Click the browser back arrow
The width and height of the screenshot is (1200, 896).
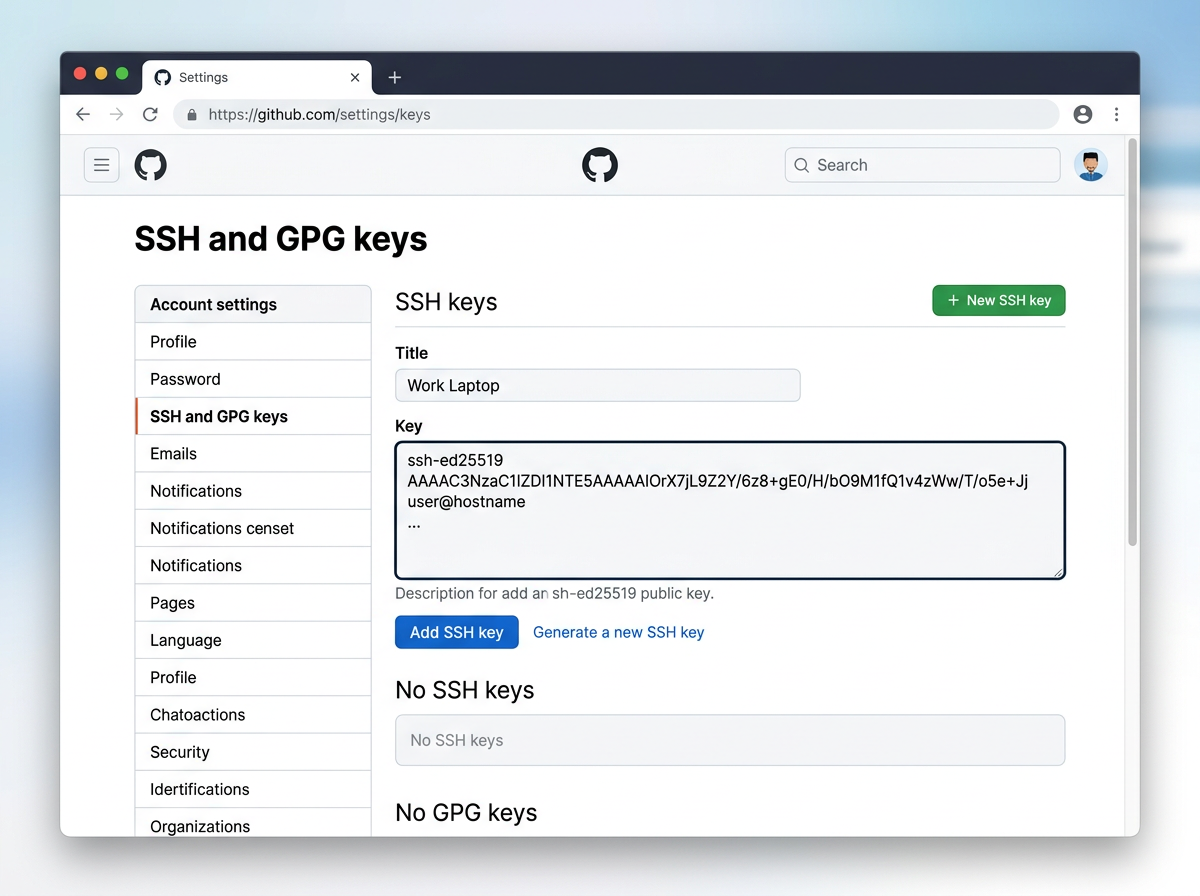click(x=83, y=114)
